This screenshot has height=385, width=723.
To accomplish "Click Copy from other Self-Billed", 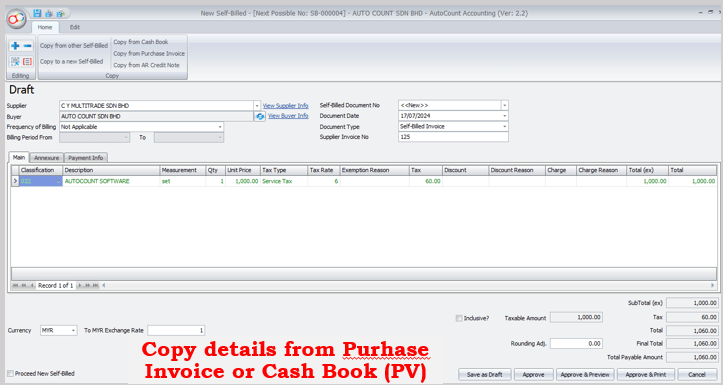I will 74,46.
